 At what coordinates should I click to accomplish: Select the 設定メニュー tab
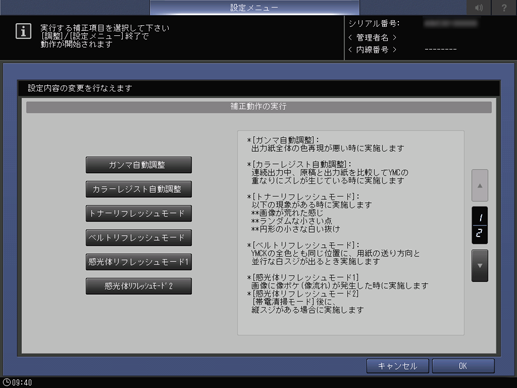pyautogui.click(x=254, y=8)
